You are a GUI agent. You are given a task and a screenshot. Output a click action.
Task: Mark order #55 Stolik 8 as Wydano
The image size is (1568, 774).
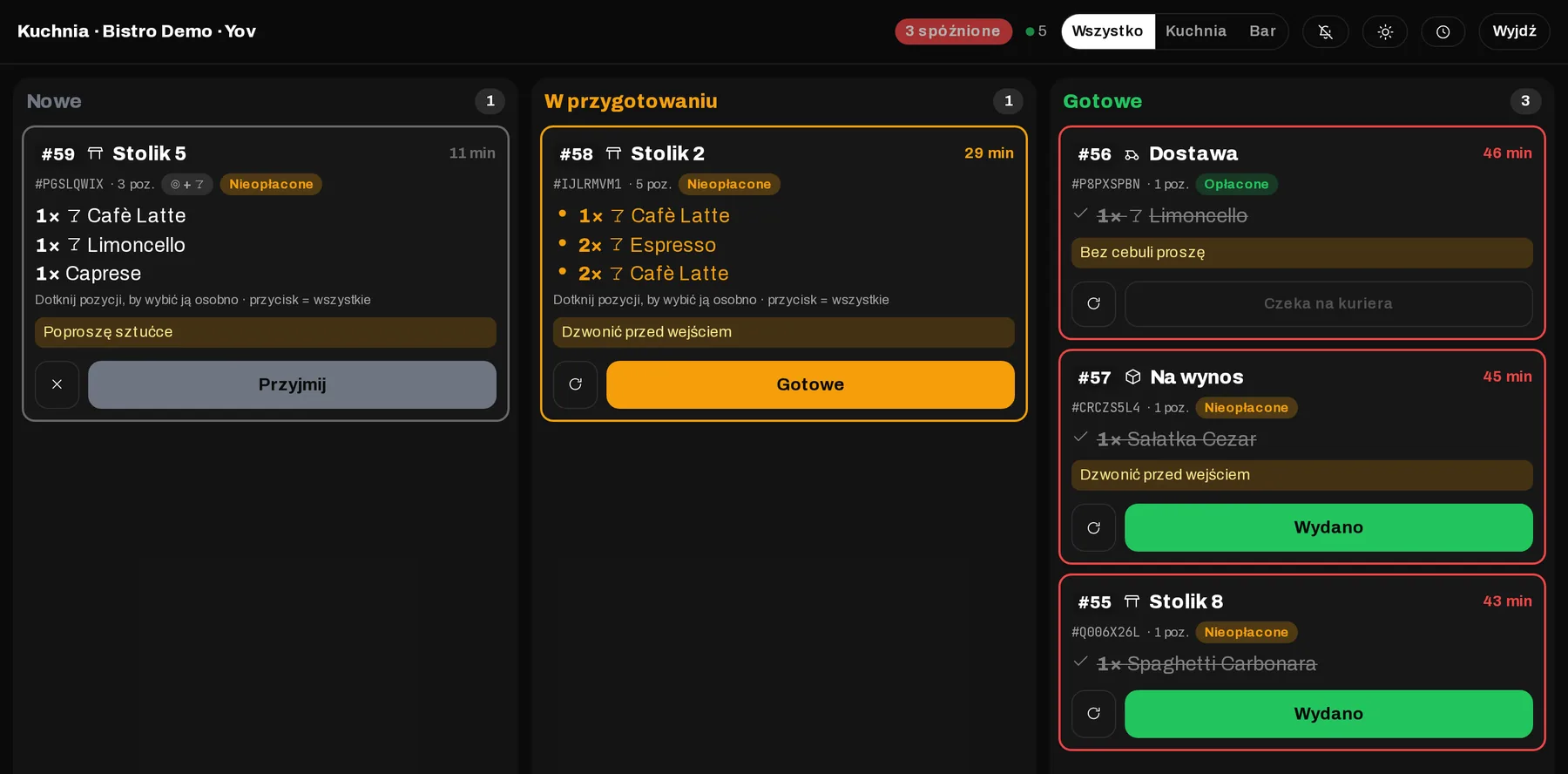(x=1328, y=714)
